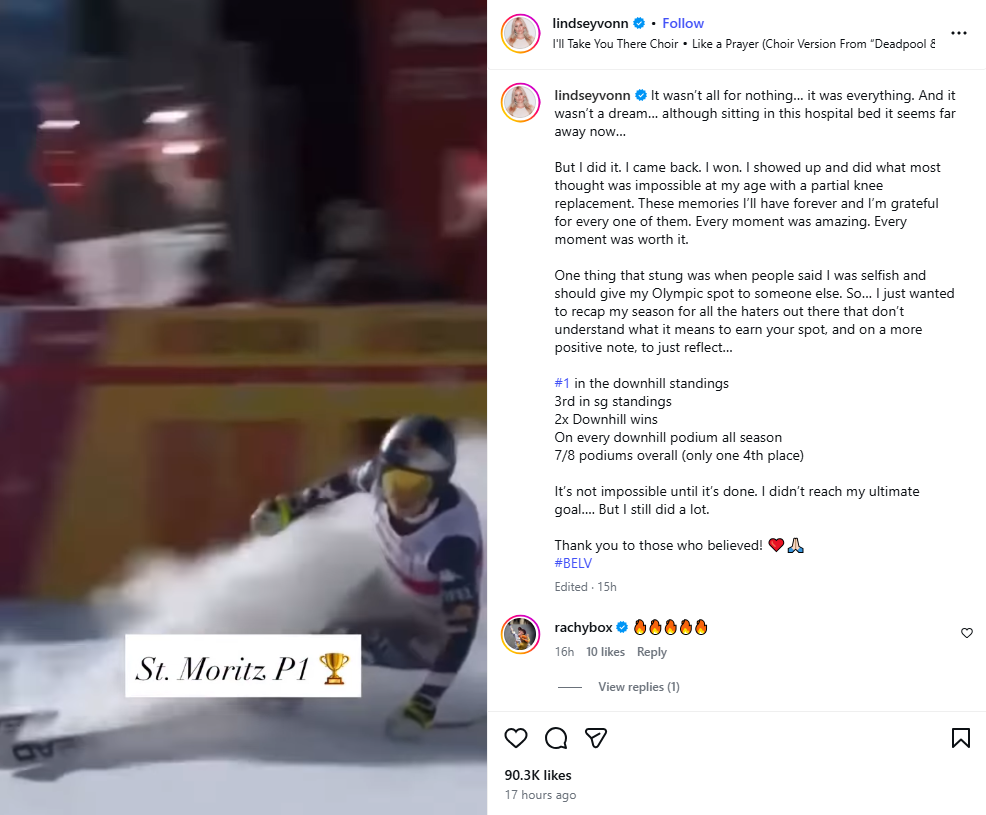Like the post with the heart icon
This screenshot has height=815, width=986.
(x=516, y=738)
